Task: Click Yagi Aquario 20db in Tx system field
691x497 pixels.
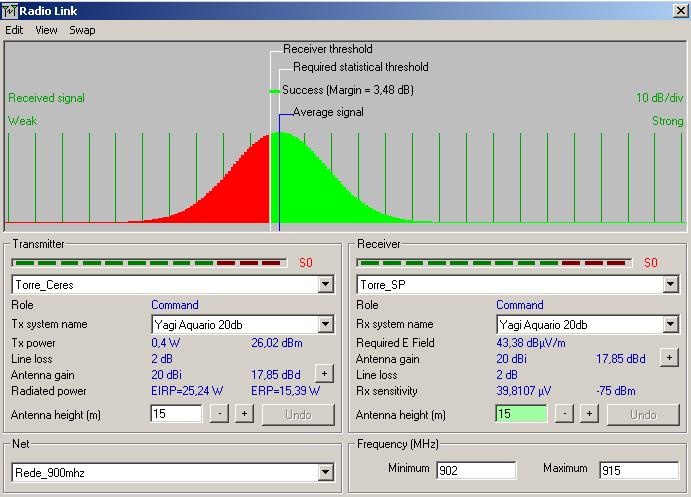Action: coord(198,325)
